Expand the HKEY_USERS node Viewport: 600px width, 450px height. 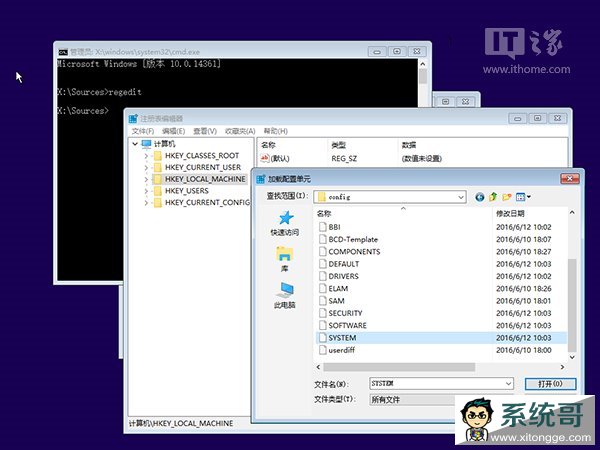(x=146, y=191)
